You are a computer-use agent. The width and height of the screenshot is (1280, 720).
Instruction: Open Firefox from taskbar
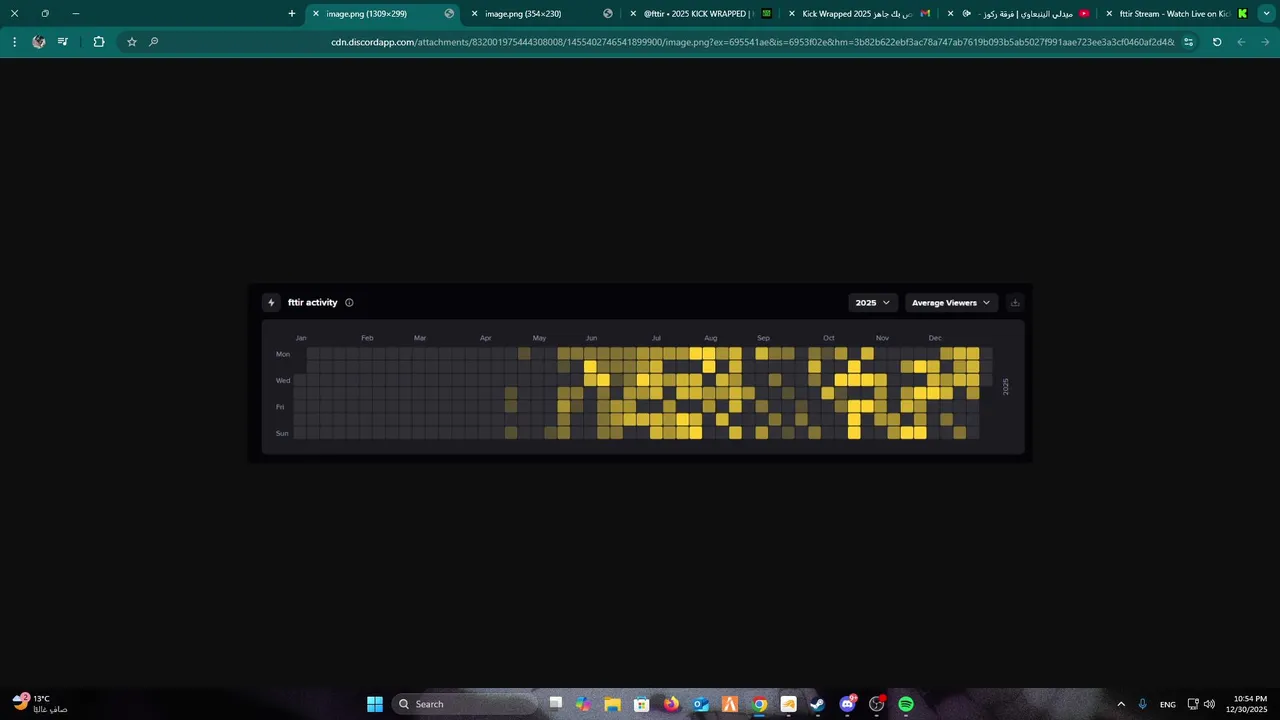[671, 704]
